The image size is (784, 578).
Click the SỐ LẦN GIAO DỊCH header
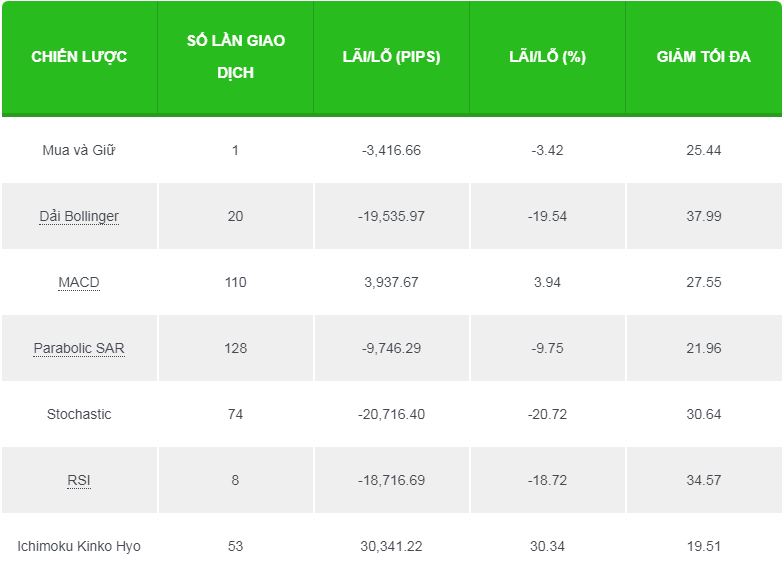pyautogui.click(x=235, y=57)
